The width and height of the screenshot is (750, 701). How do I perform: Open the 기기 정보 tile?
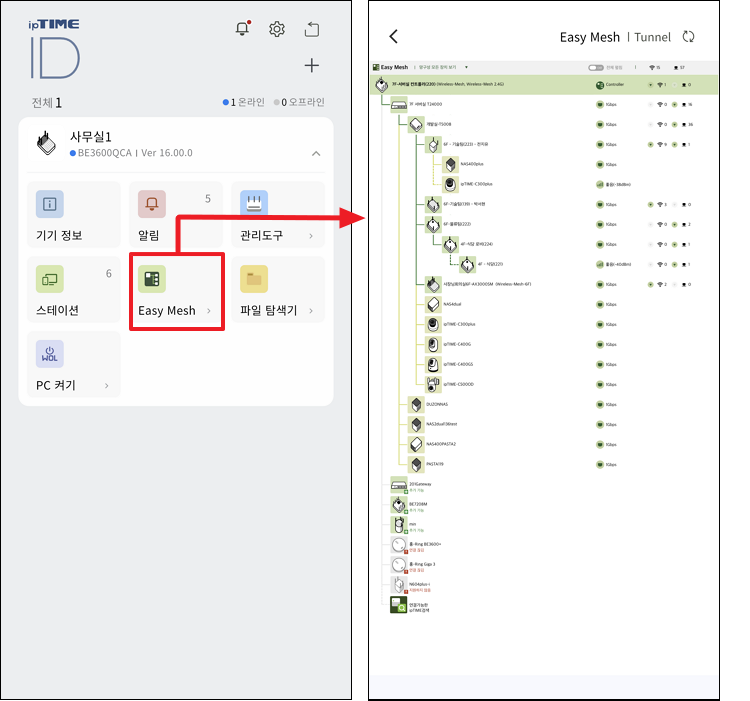(74, 214)
